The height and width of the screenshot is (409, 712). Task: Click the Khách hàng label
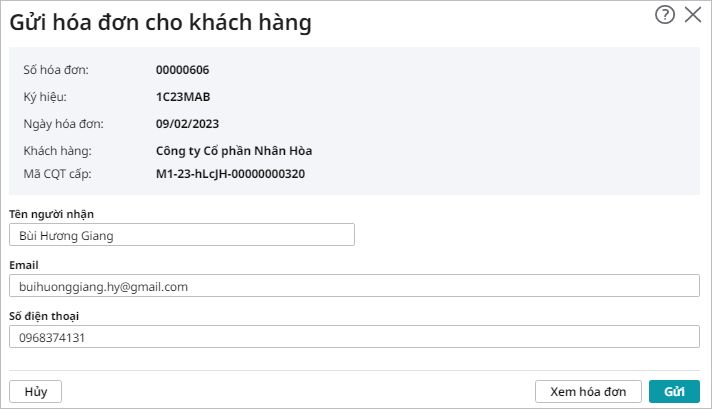(57, 151)
